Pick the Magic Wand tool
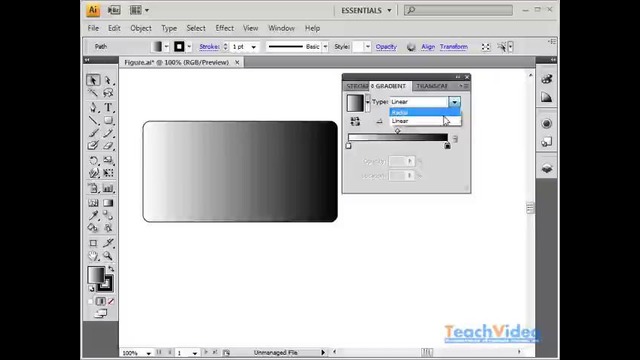Viewport: 640px width, 360px height. [x=93, y=93]
